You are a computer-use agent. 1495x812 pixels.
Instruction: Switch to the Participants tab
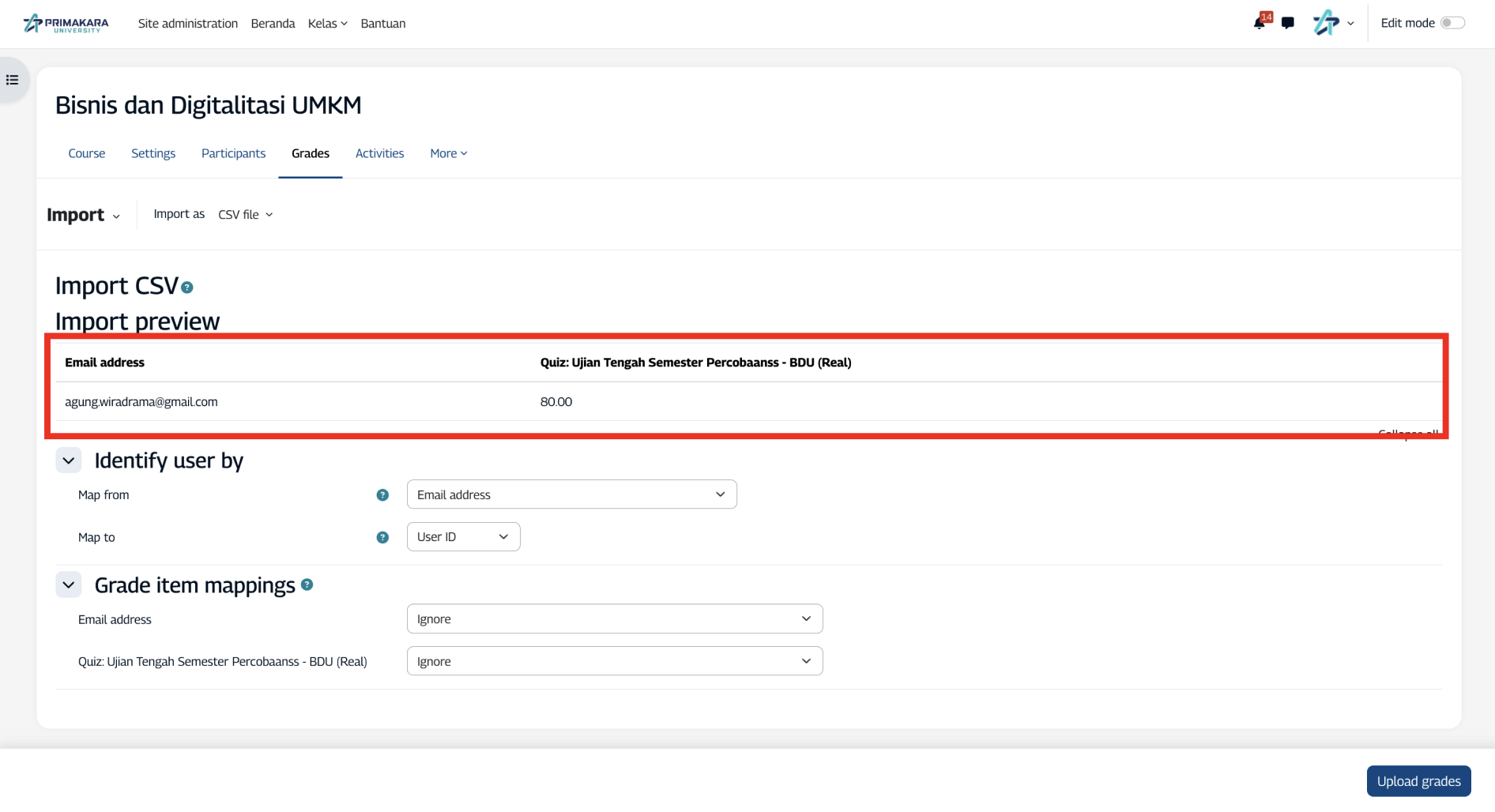tap(234, 153)
